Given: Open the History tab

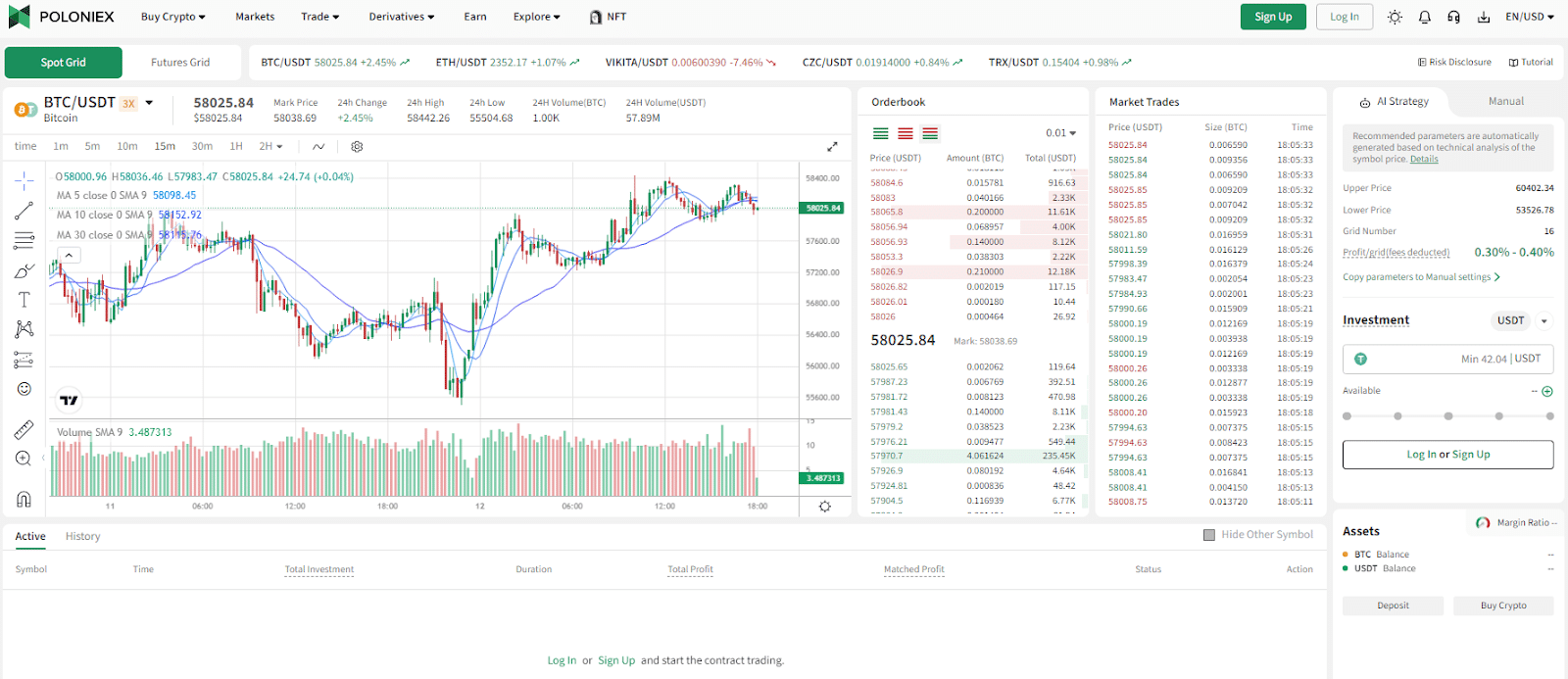Looking at the screenshot, I should coord(83,537).
